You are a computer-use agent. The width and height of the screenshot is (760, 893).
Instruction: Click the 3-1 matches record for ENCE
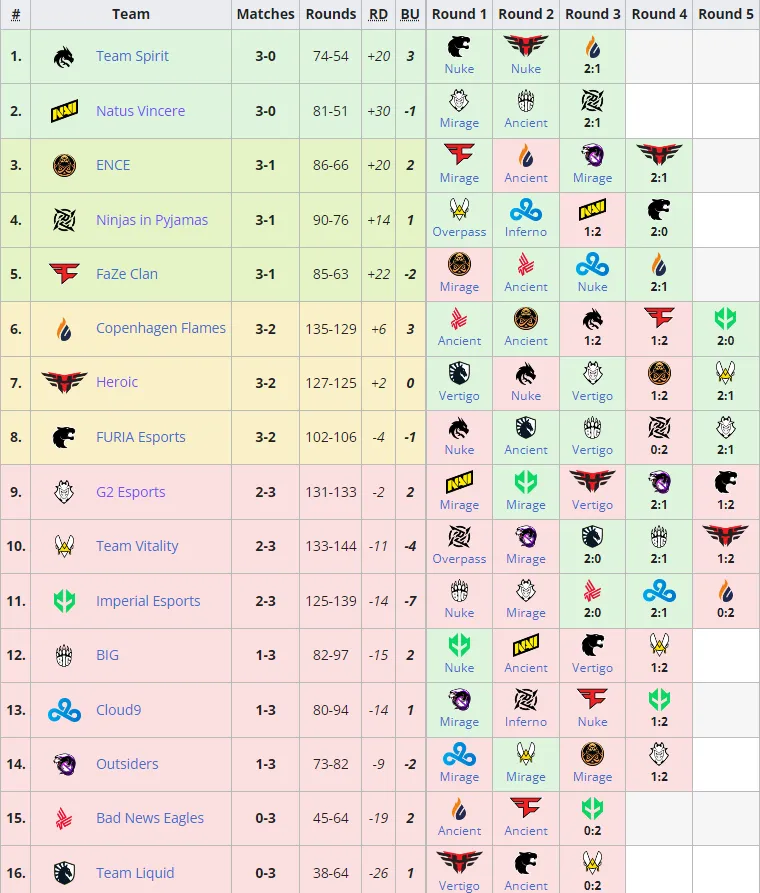[x=265, y=166]
